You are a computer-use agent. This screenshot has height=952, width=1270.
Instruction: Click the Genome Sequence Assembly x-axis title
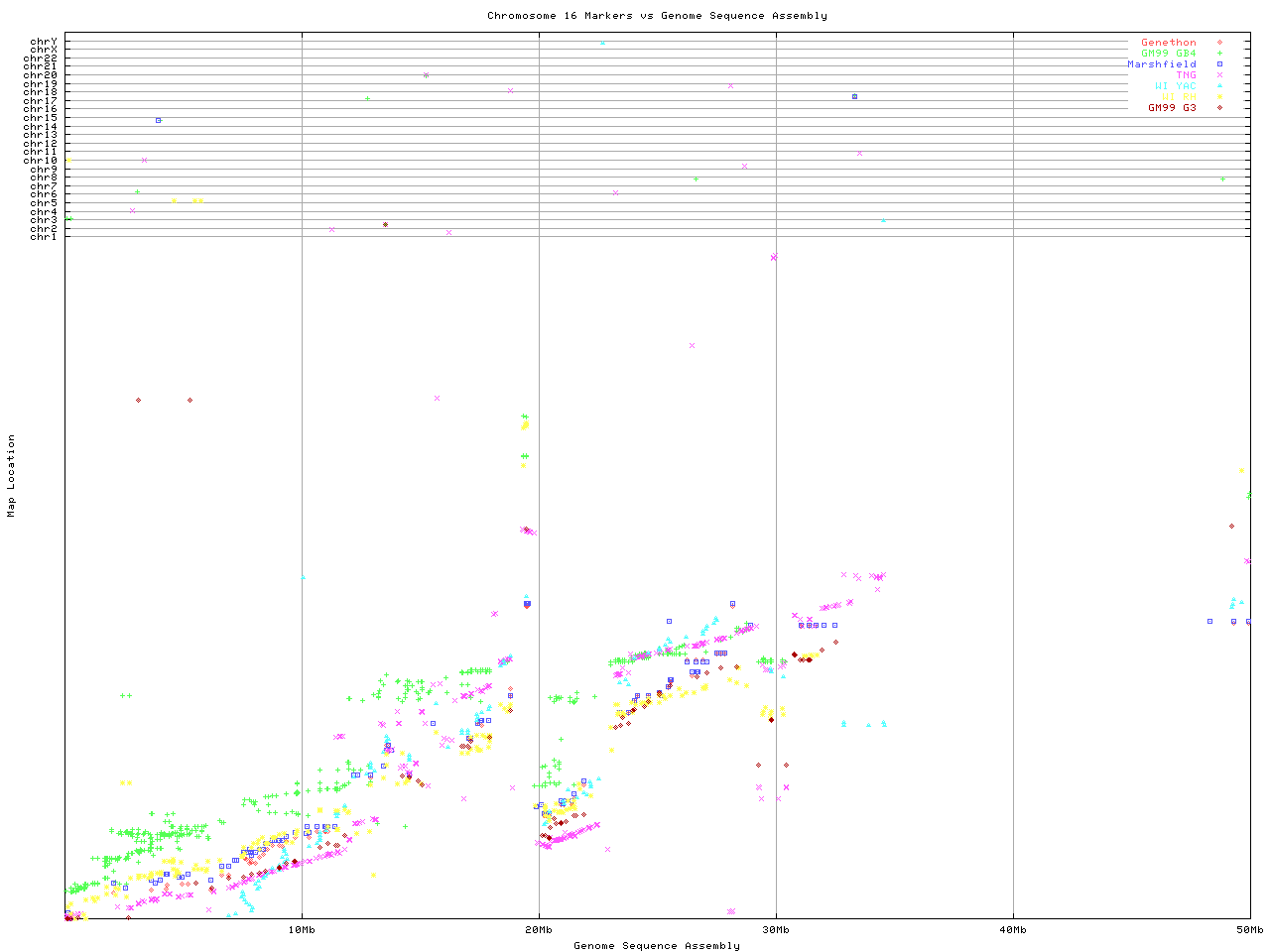[657, 946]
